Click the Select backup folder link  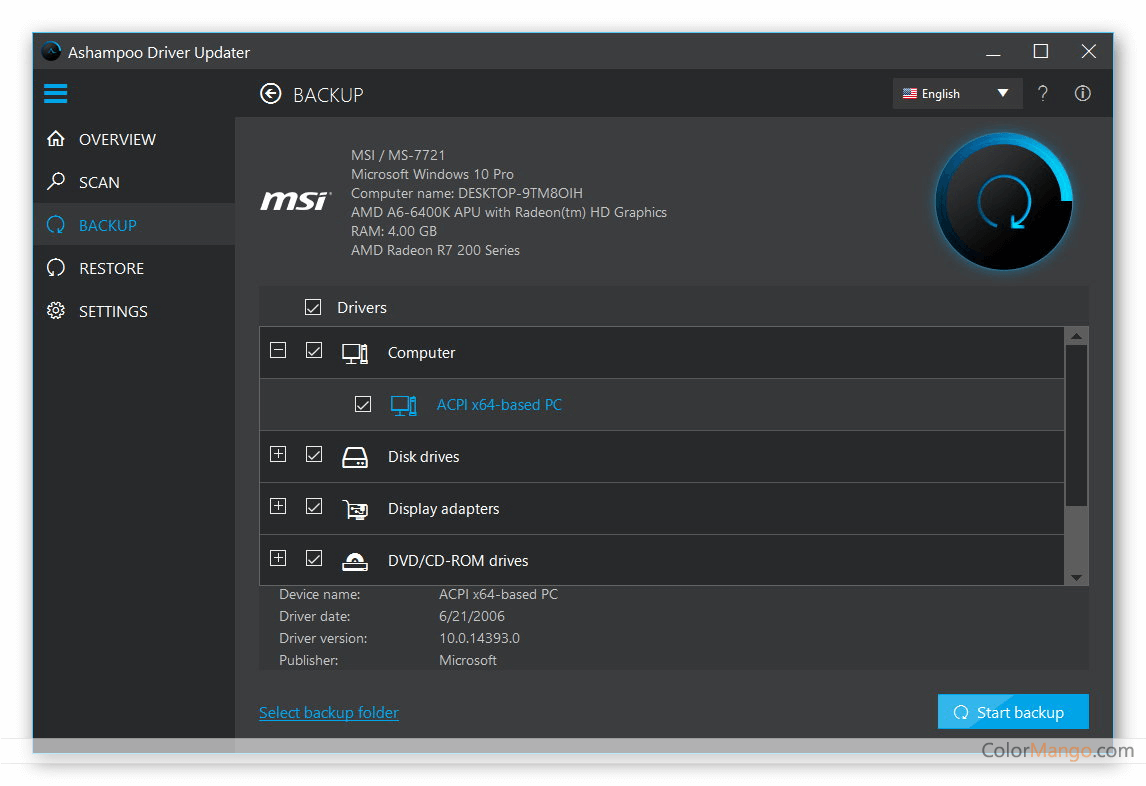tap(328, 712)
